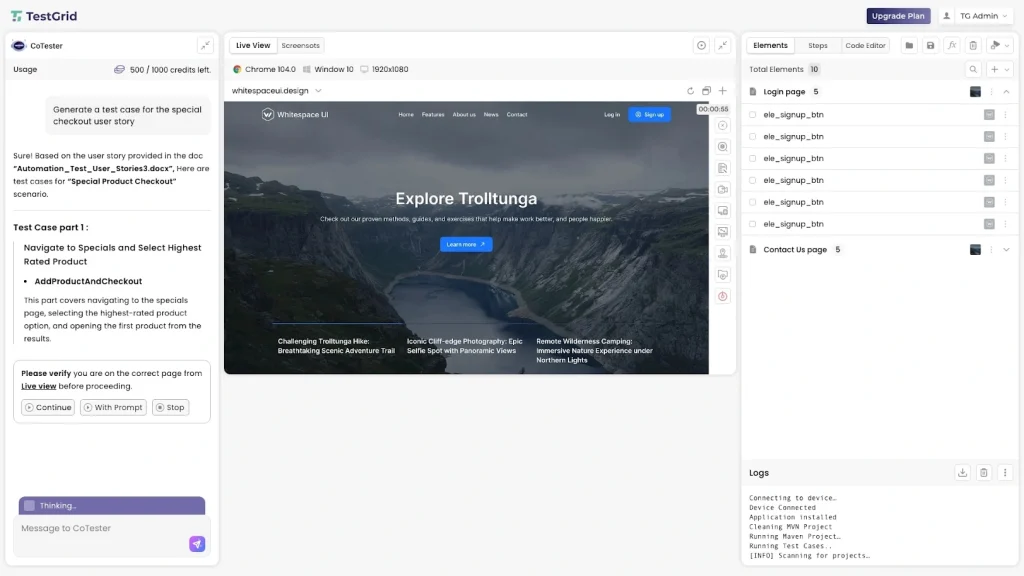Open the Steps tab in the right panel

[817, 45]
